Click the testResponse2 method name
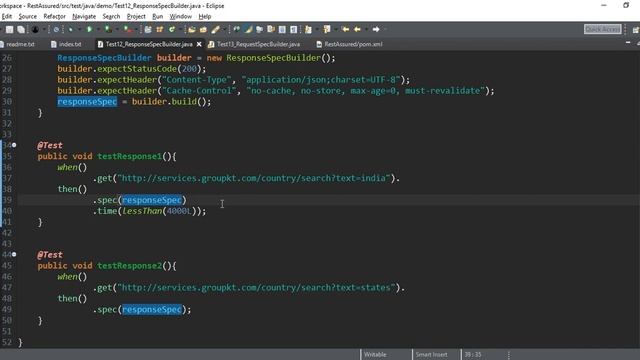Screen dimensions: 640x360 point(129,266)
